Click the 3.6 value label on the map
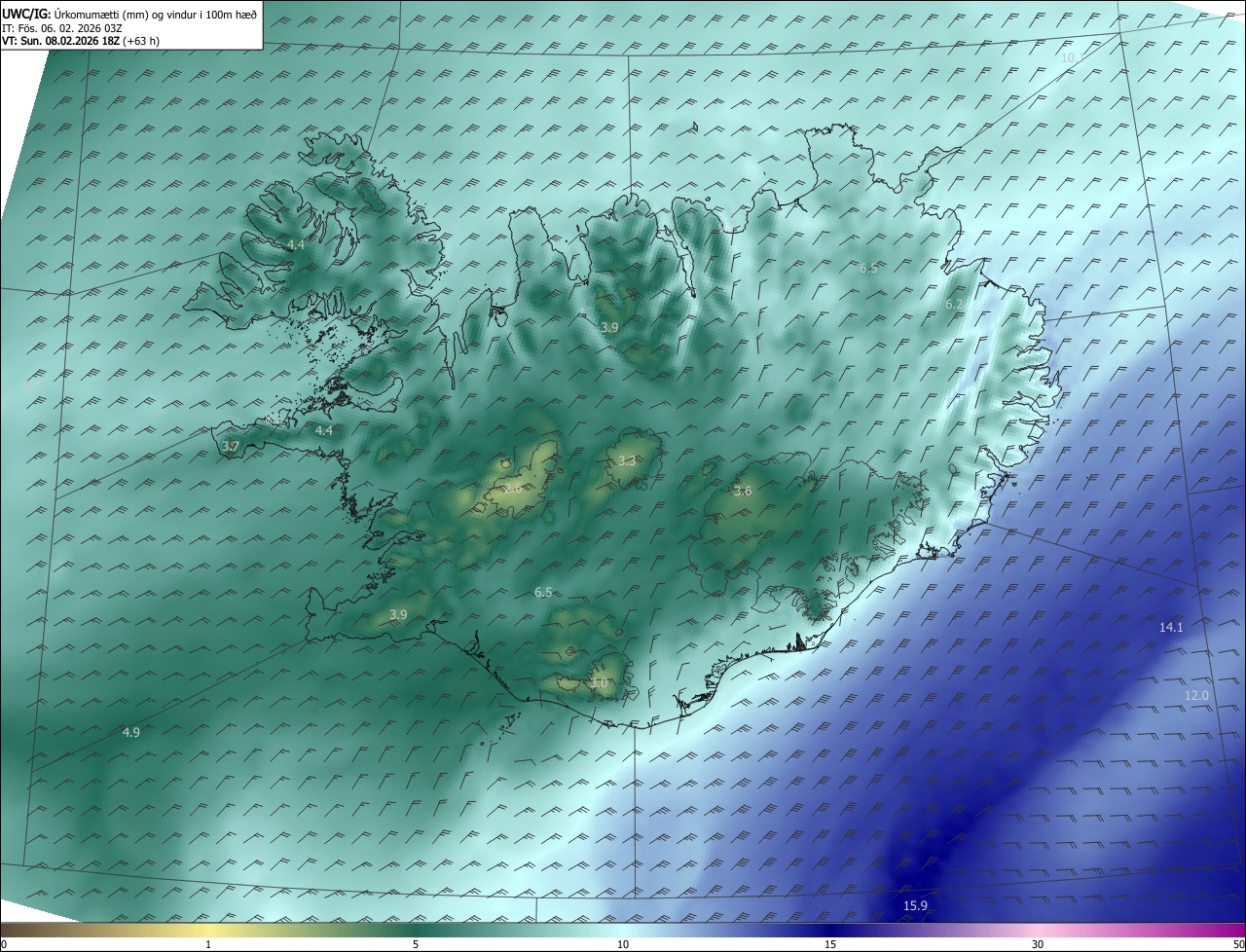Screen dimensions: 1246x952 click(x=743, y=492)
